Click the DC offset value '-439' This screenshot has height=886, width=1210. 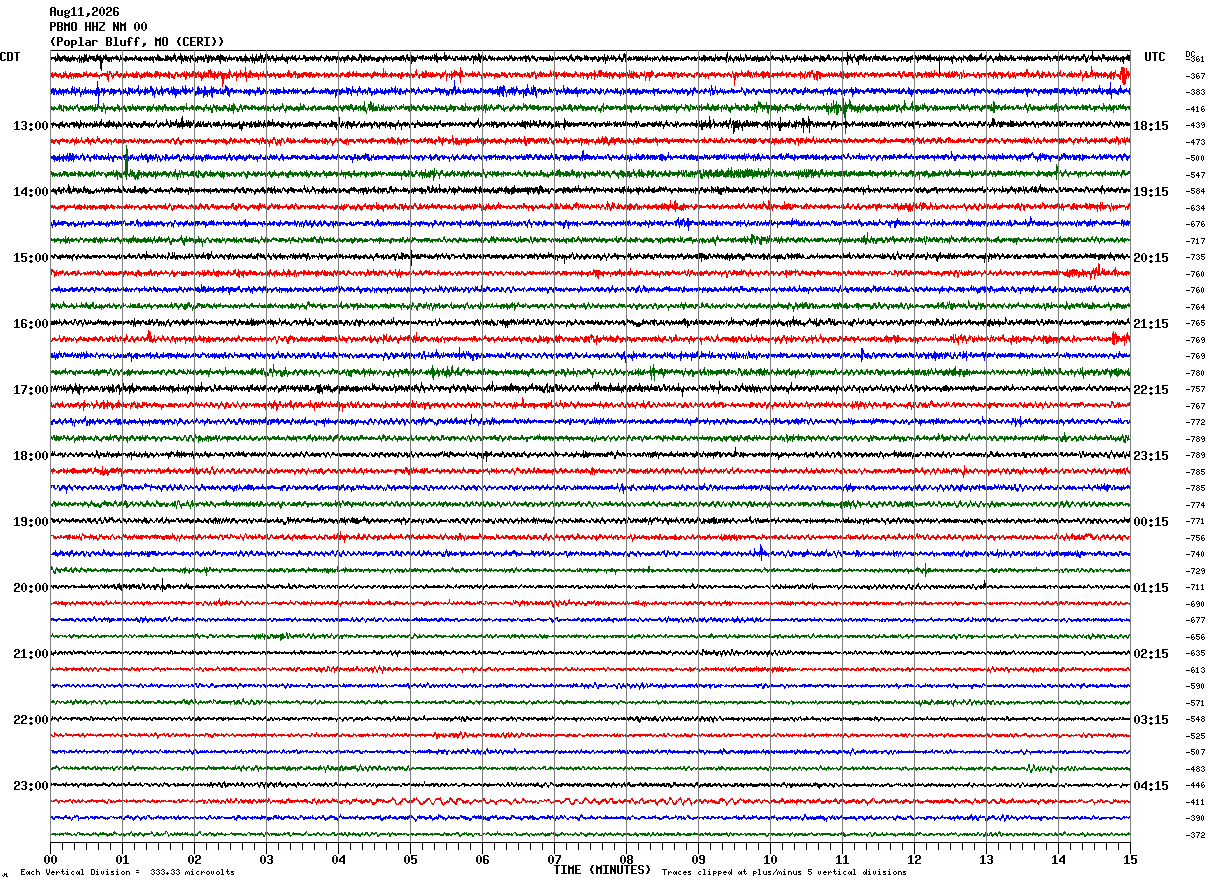click(1195, 125)
